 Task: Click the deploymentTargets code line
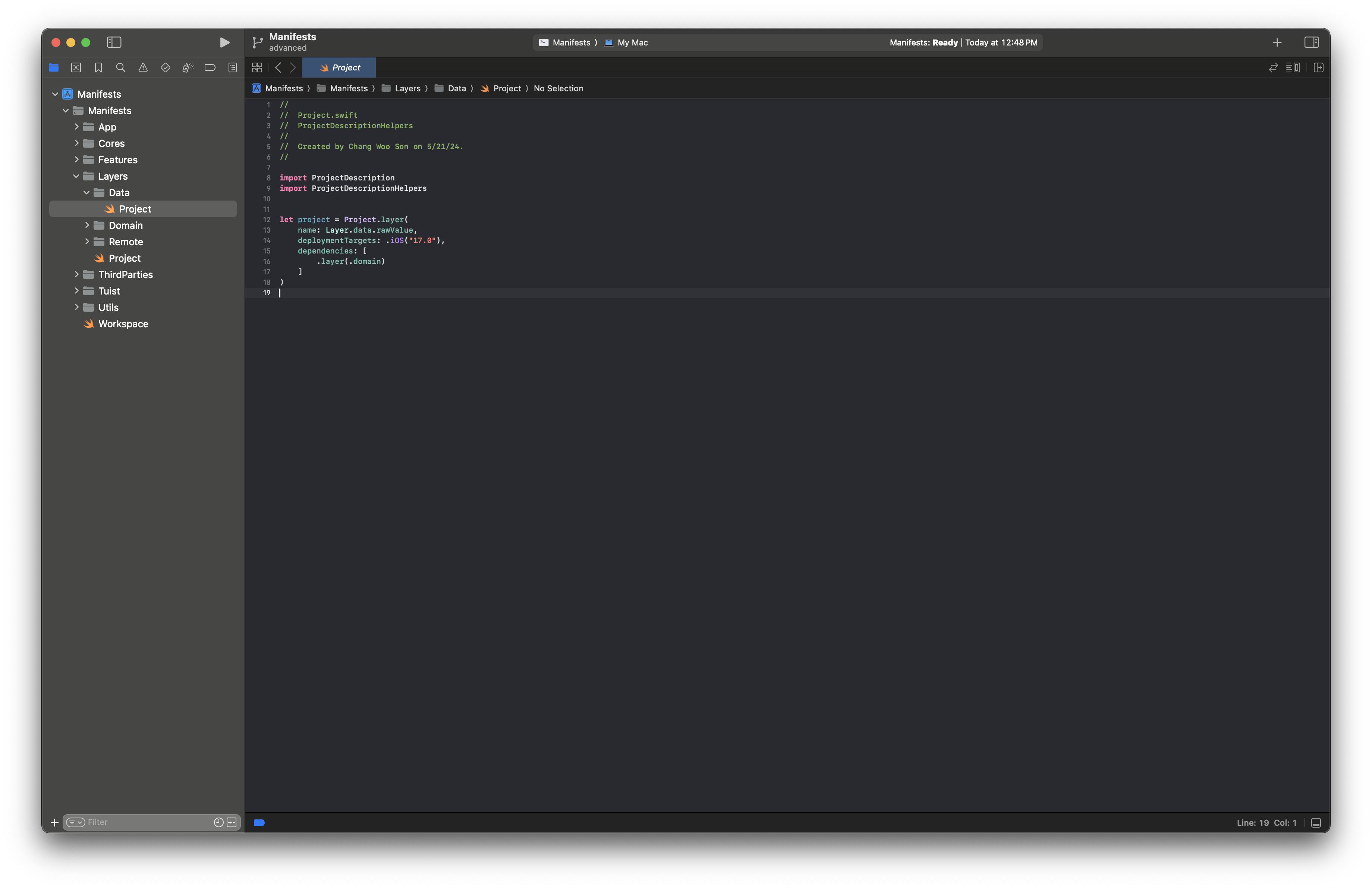click(x=371, y=240)
